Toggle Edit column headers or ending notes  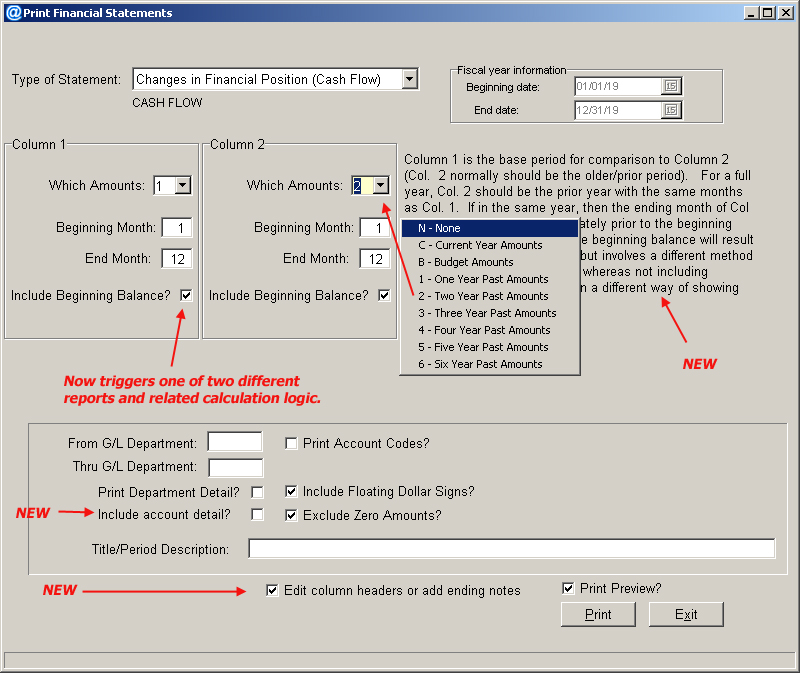point(272,590)
